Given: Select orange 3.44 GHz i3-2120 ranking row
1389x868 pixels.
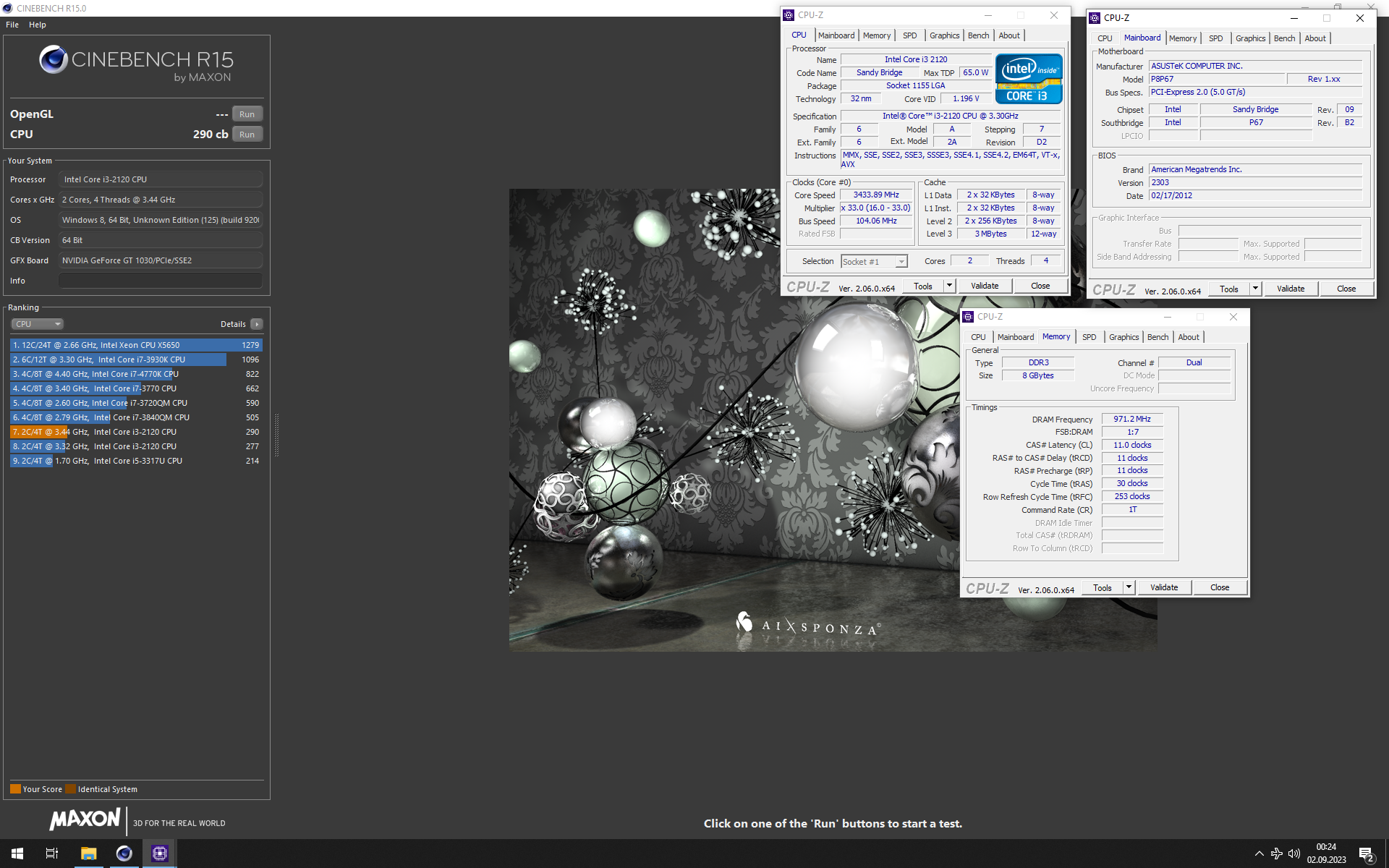Looking at the screenshot, I should click(136, 432).
